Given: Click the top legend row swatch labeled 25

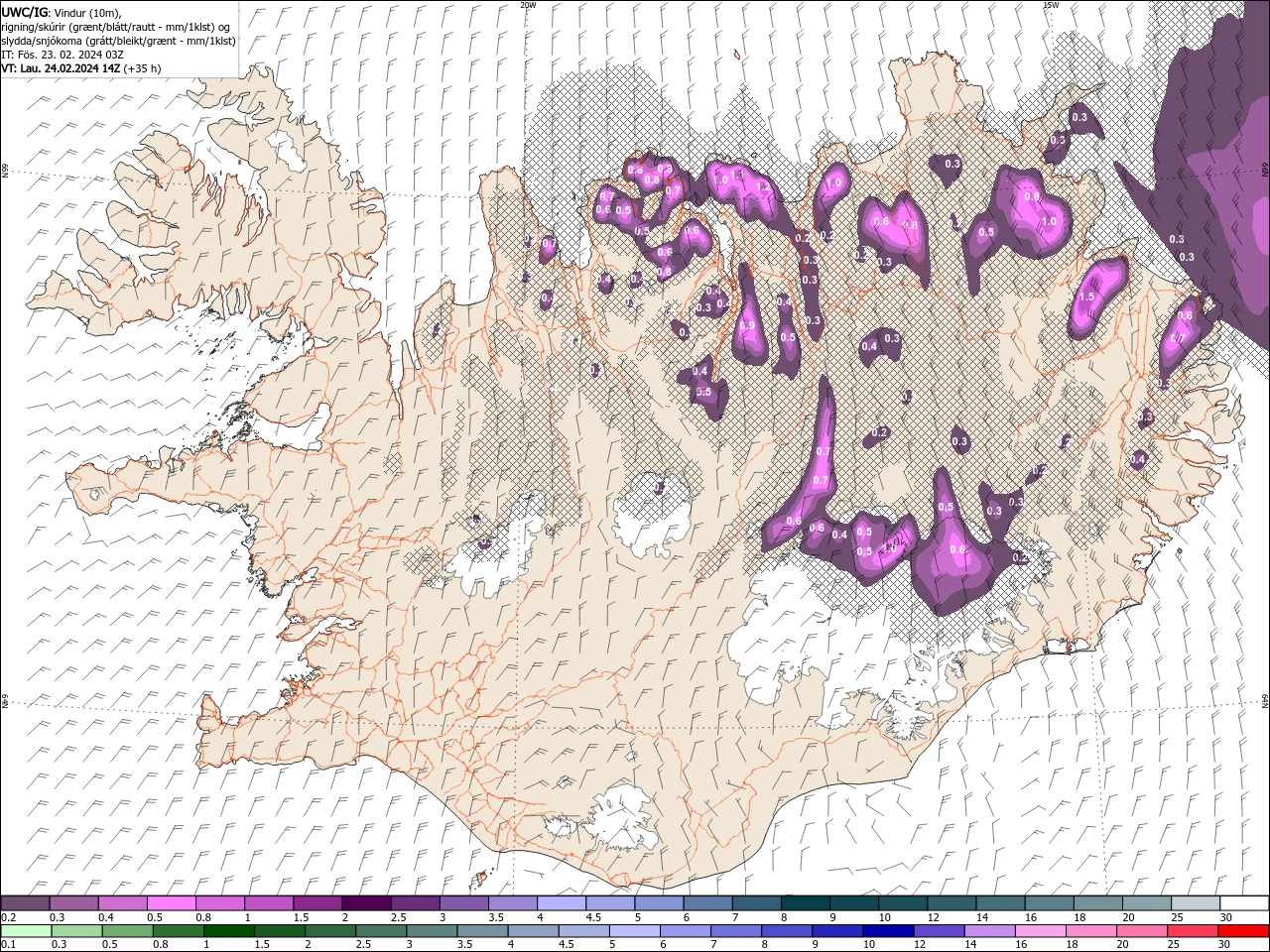Looking at the screenshot, I should (x=1195, y=903).
